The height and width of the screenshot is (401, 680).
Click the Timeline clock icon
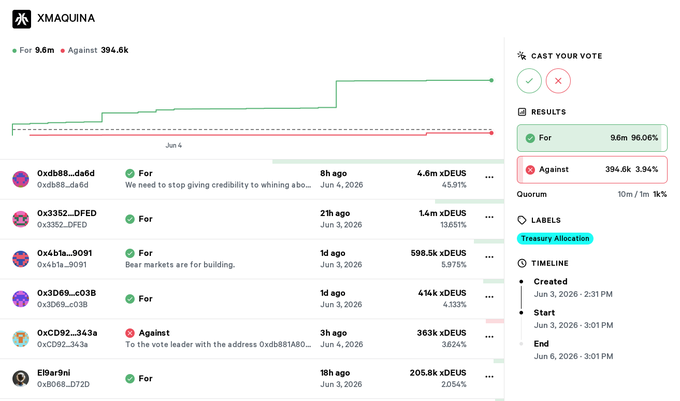[x=522, y=263]
